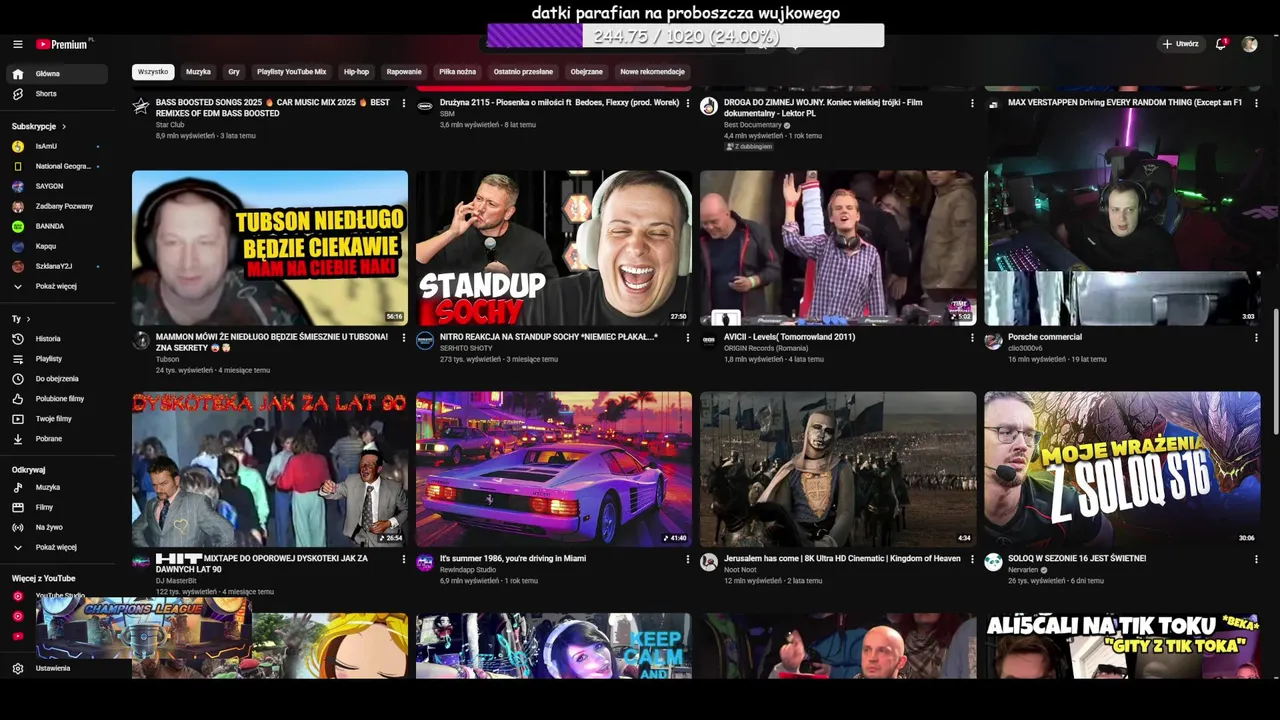Open SzklanaY2J channel subscription
Screen dimensions: 1280x720
click(x=56, y=266)
